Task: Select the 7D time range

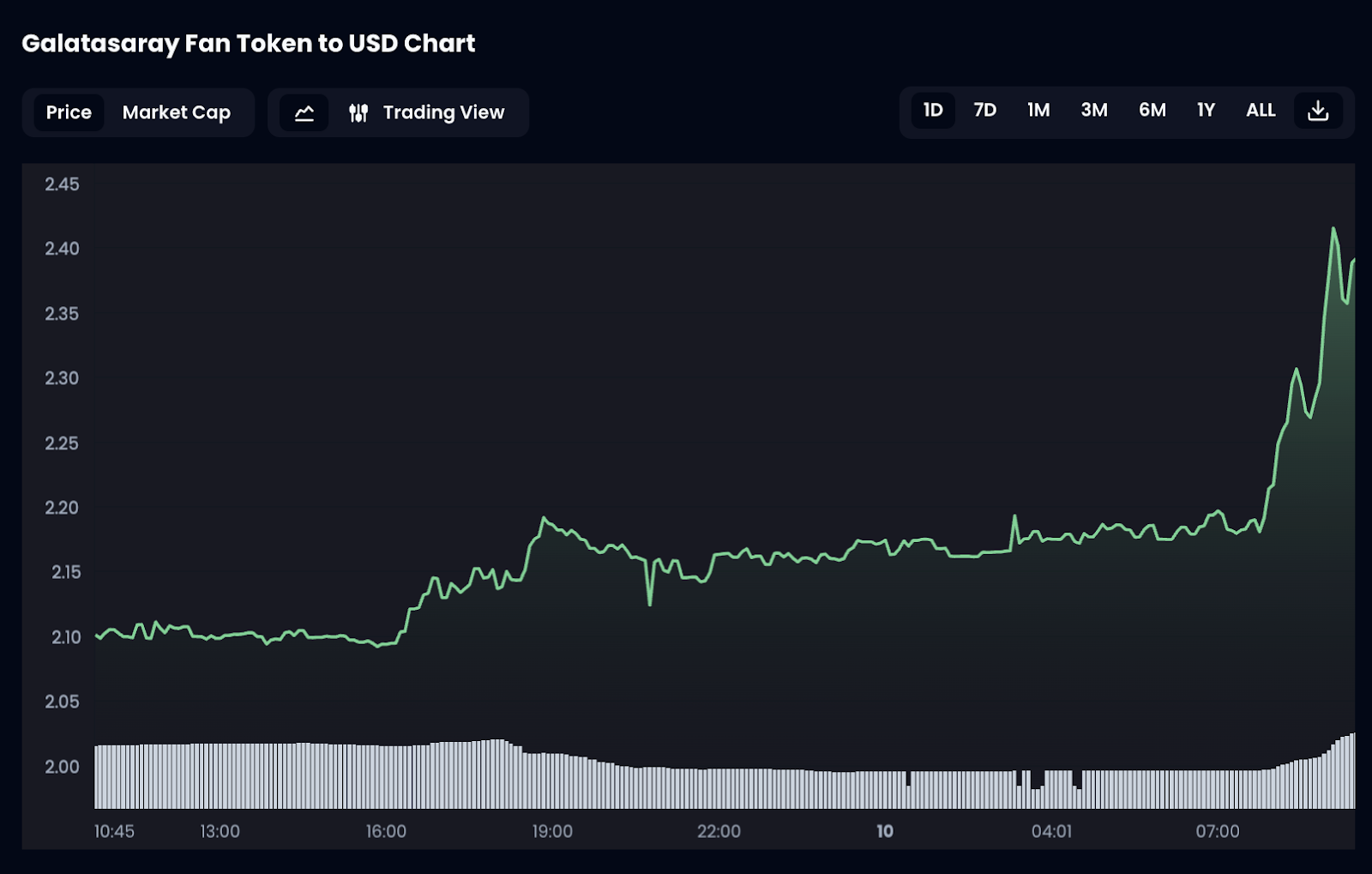Action: pos(985,111)
